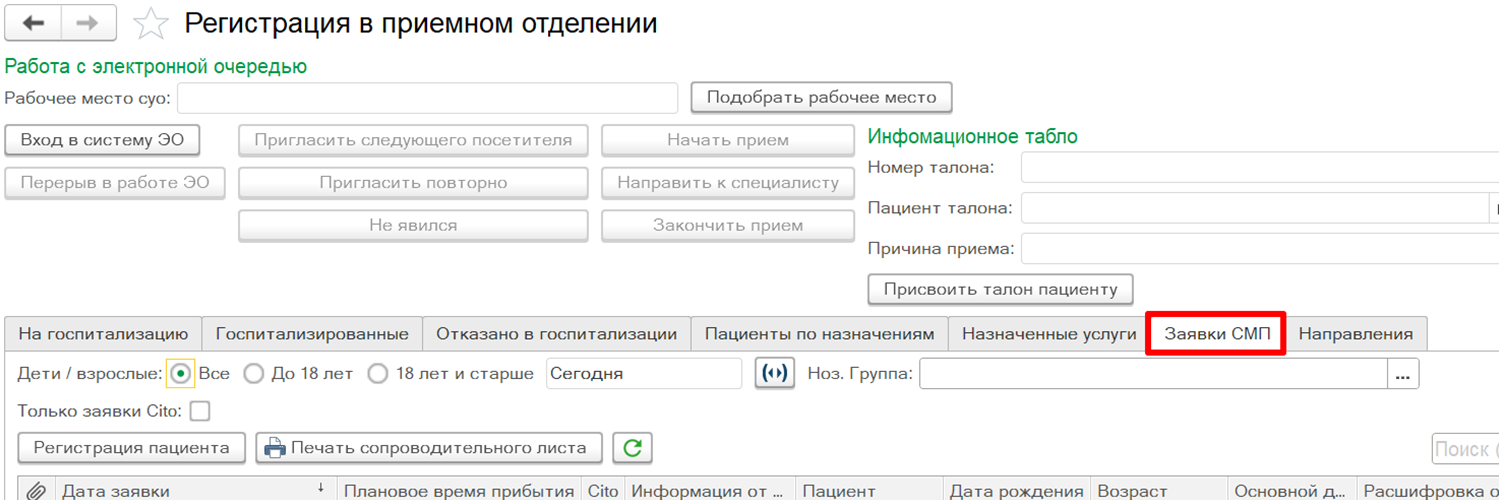This screenshot has height=500, width=1499.
Task: Enable the Только заявки Cito checkbox
Action: 200,411
